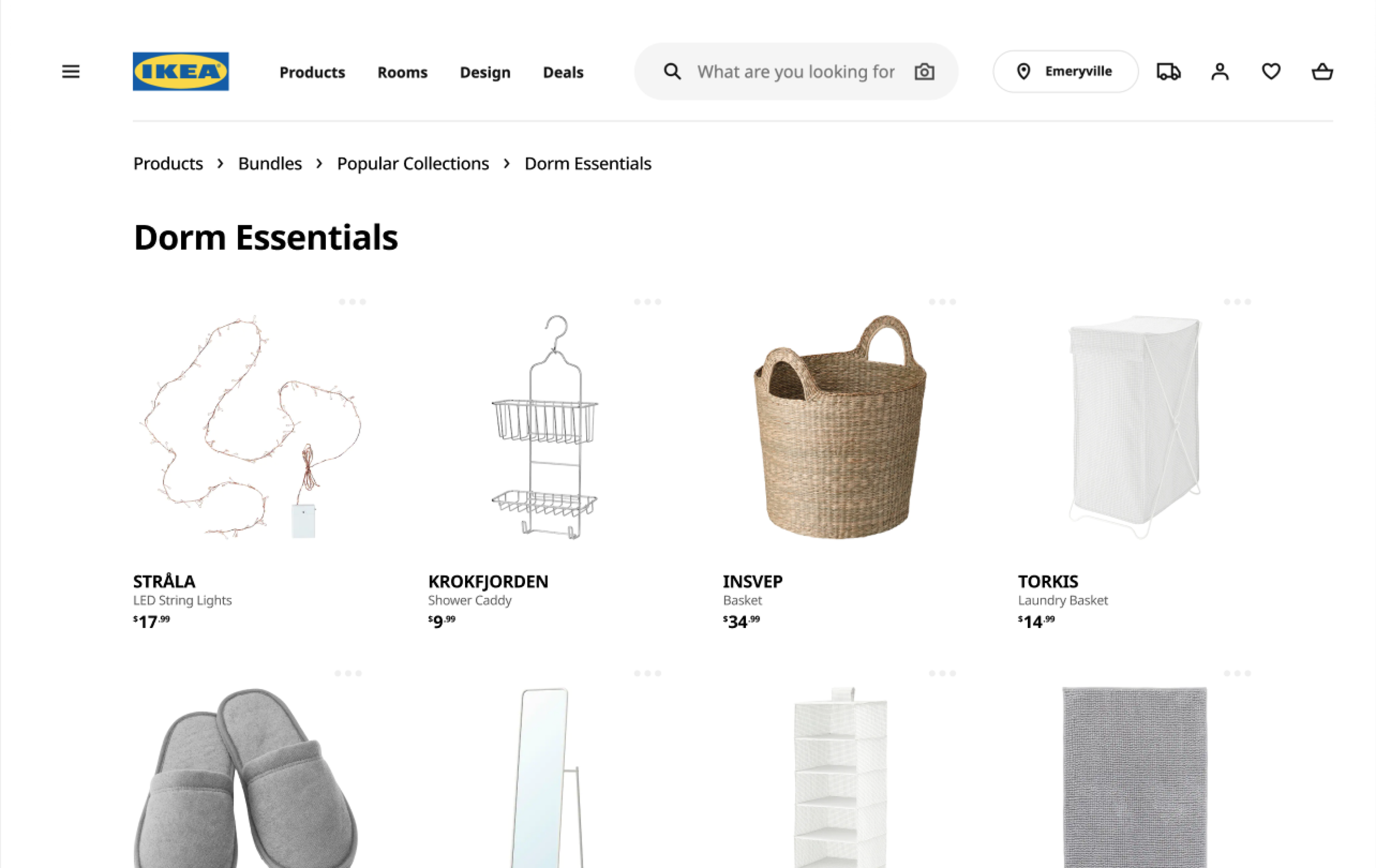Expand options dots above TORKIS basket

[x=1237, y=302]
